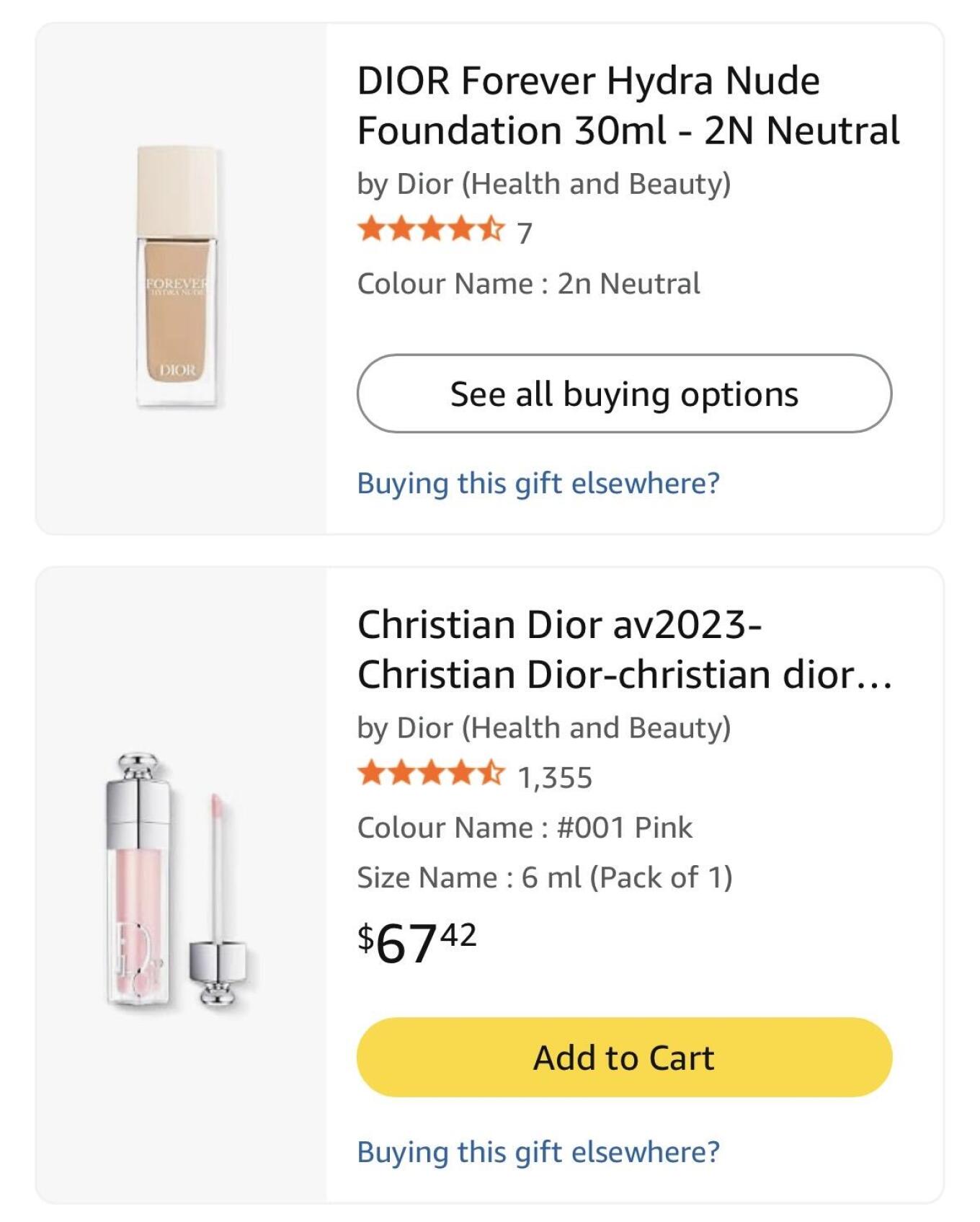Image resolution: width=980 pixels, height=1222 pixels.
Task: Click Colour Name #001 Pink text
Action: coord(525,827)
